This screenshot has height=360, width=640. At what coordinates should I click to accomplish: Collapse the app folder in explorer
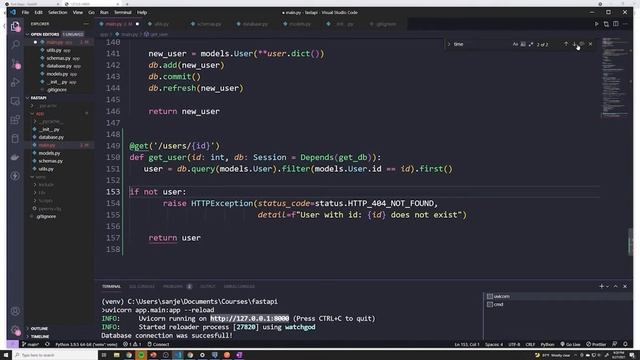click(x=39, y=114)
